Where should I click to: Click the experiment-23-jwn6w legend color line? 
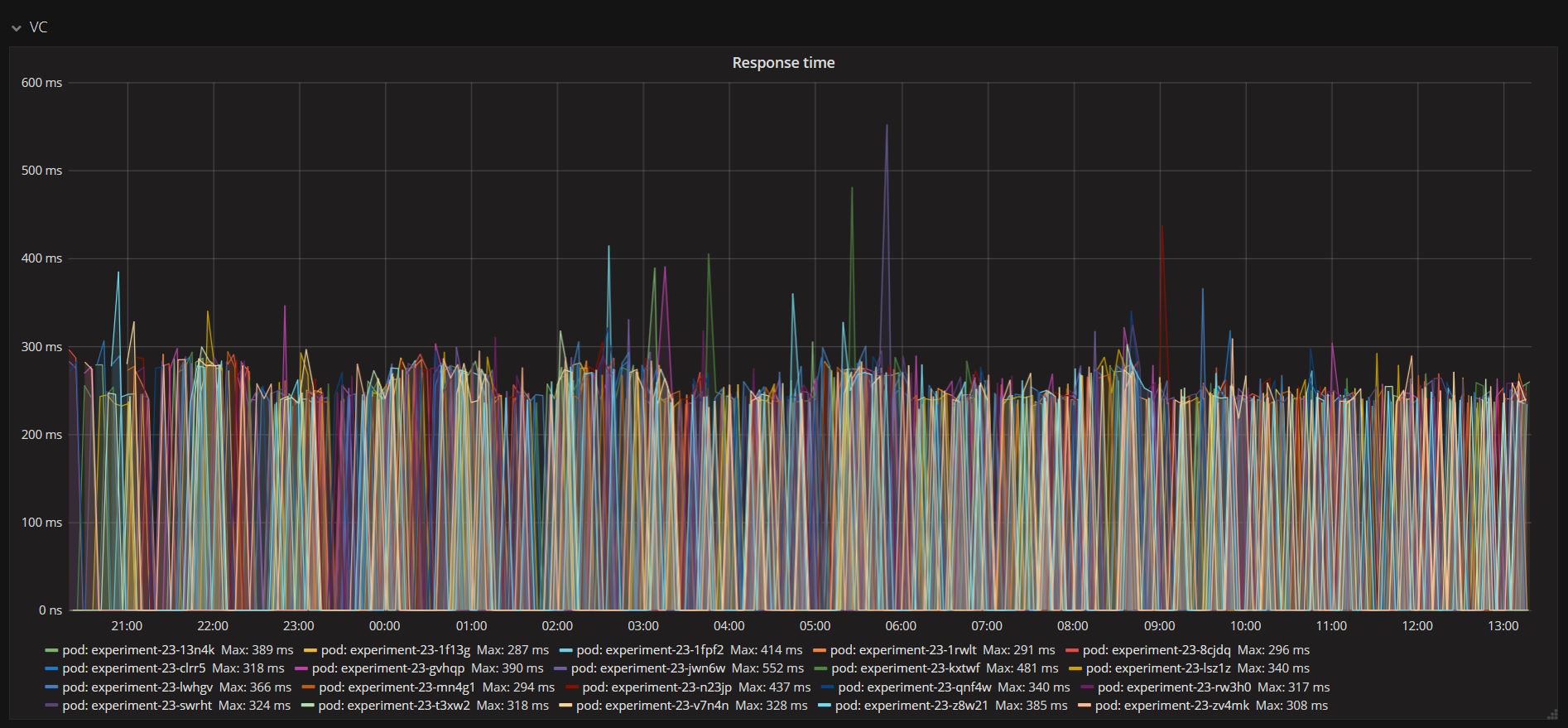click(x=560, y=669)
